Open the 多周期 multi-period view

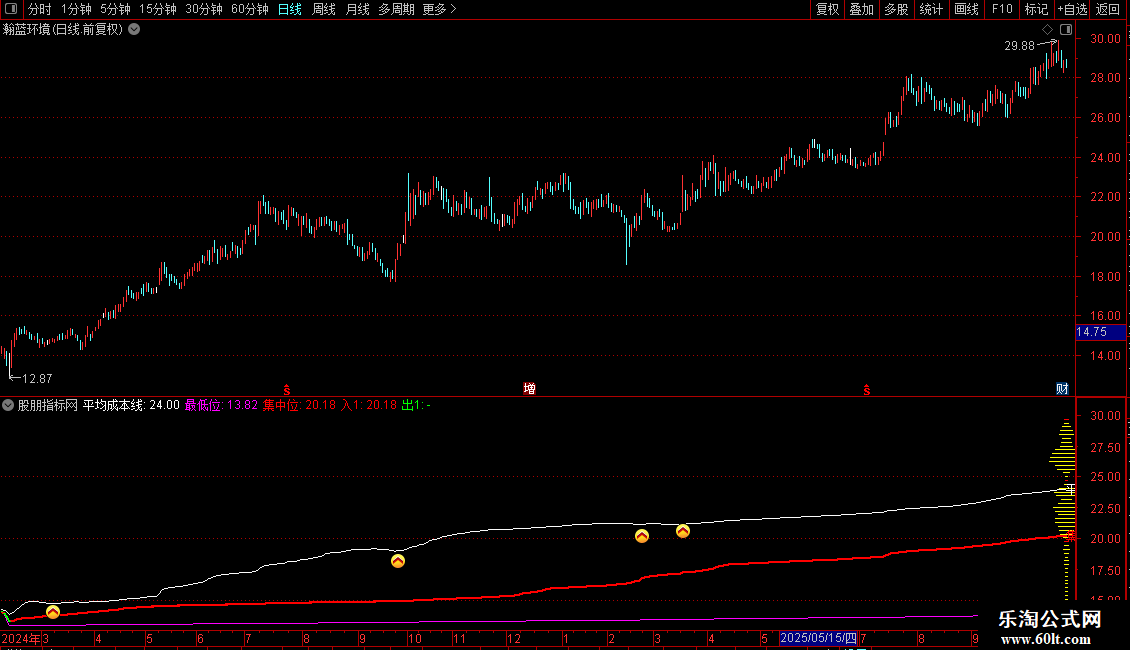[x=396, y=9]
